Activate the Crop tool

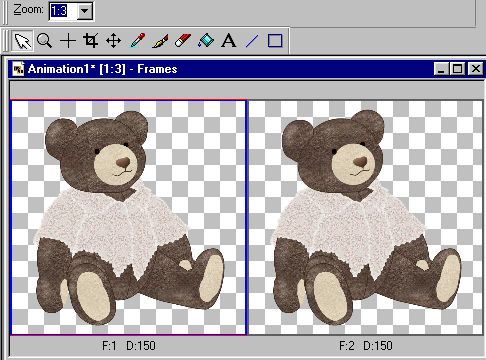pos(91,41)
